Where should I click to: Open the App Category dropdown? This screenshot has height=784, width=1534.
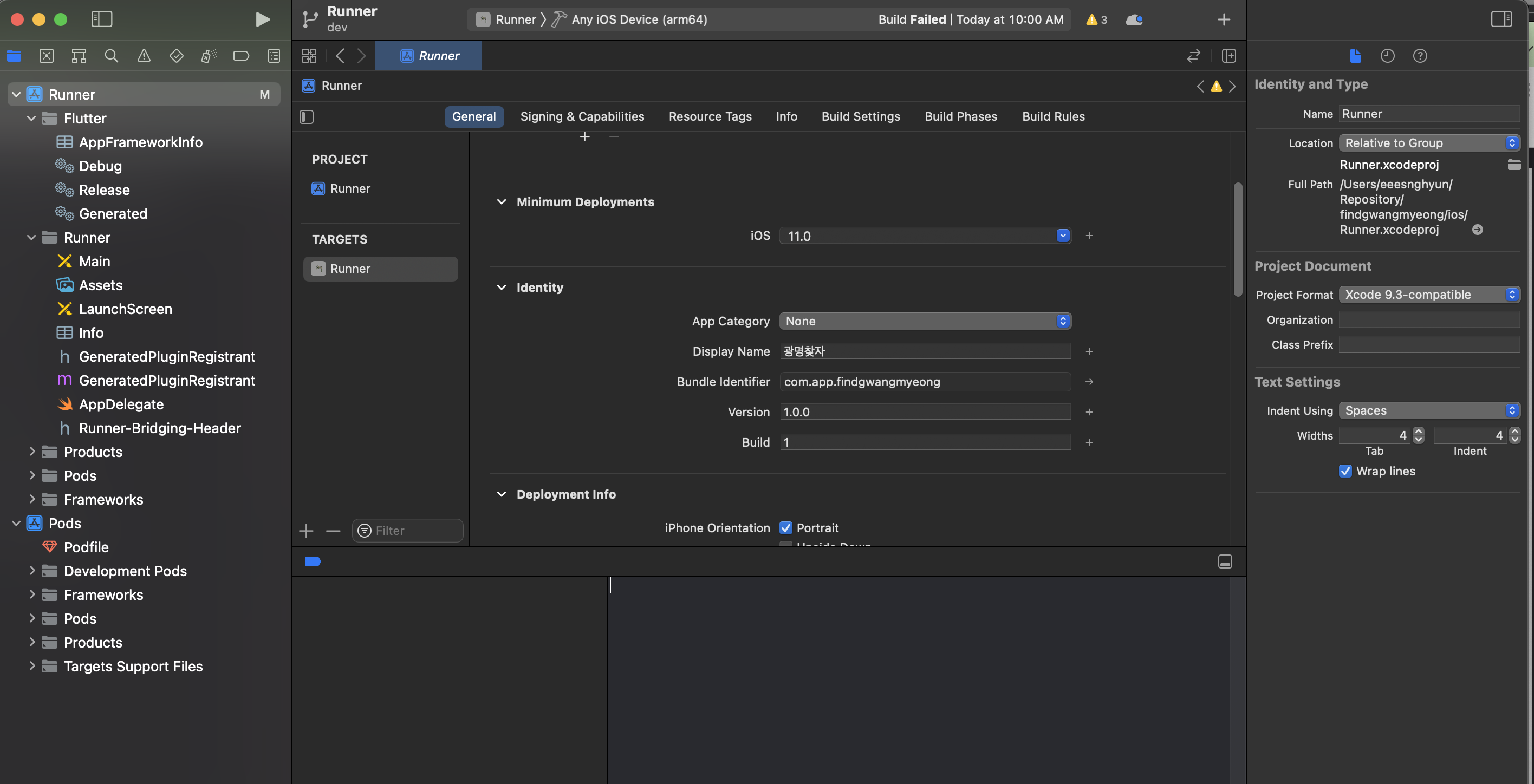[925, 321]
